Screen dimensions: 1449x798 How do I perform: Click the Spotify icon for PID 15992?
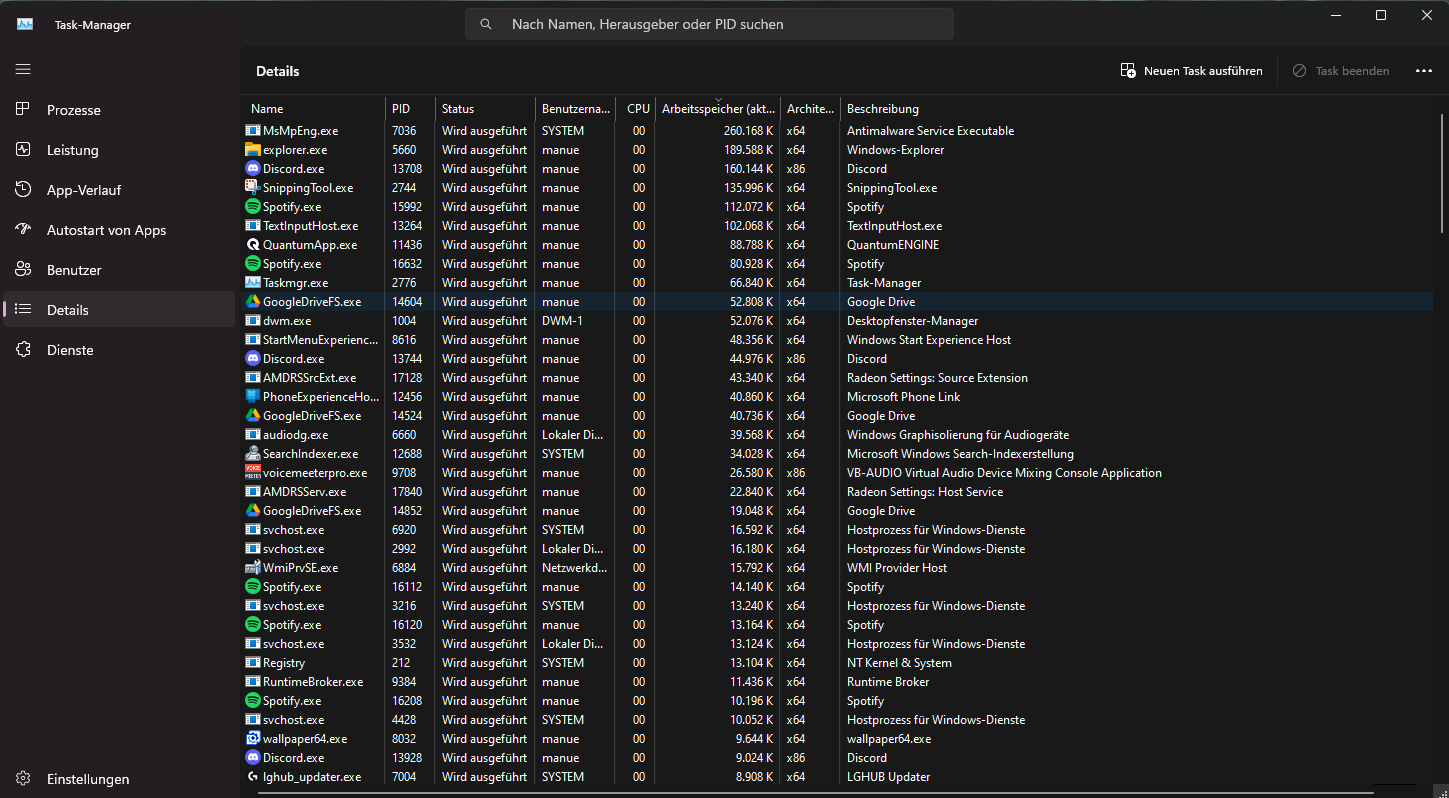[253, 207]
